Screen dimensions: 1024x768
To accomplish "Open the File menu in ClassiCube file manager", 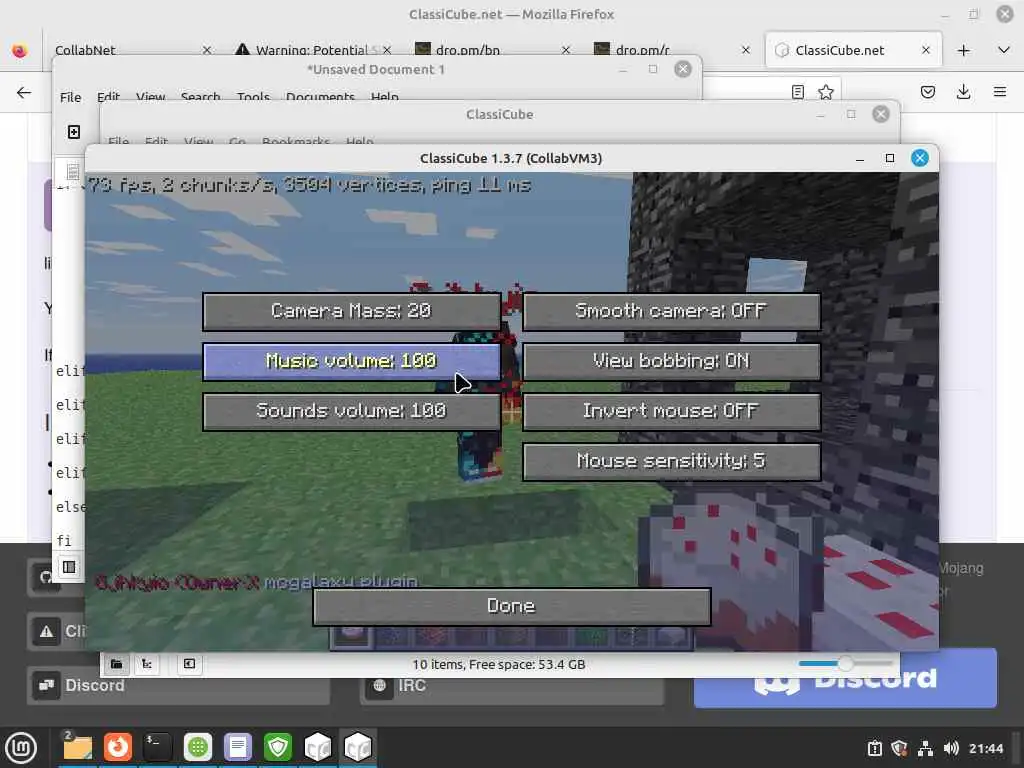I will 118,141.
